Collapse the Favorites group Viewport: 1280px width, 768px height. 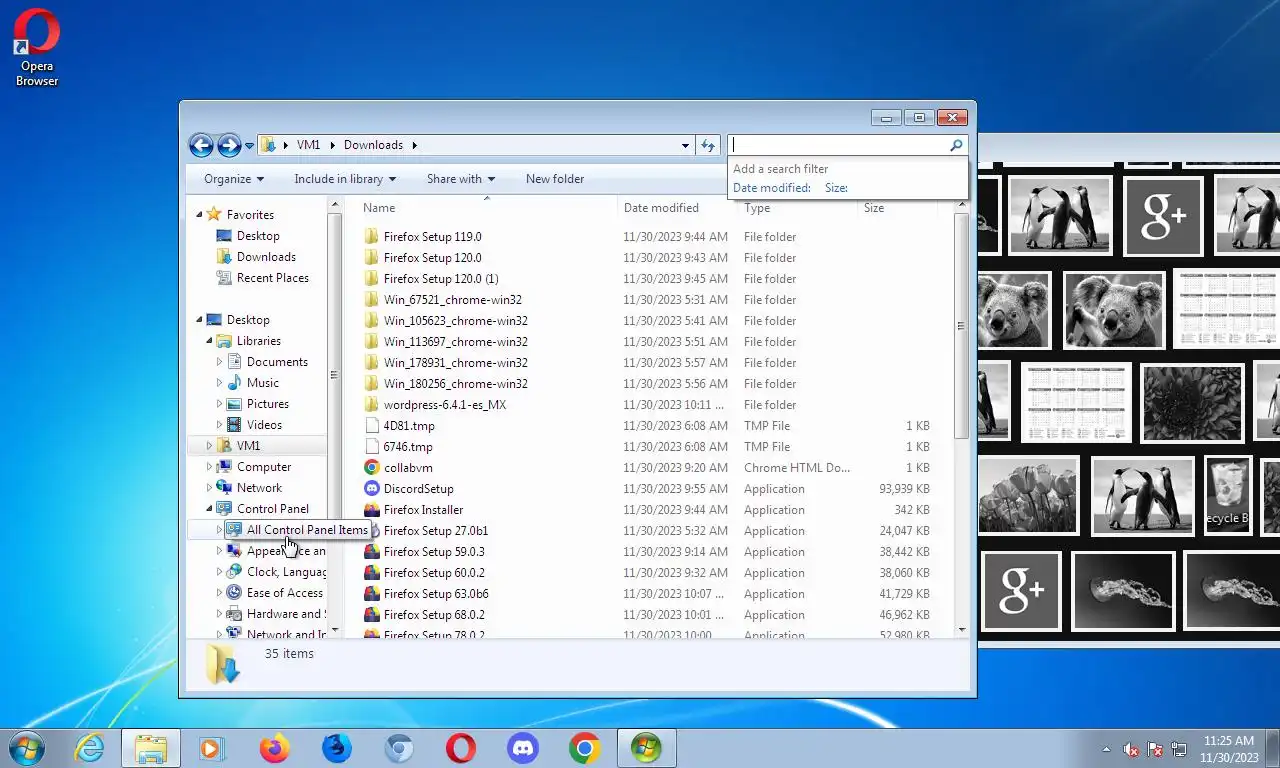click(199, 214)
